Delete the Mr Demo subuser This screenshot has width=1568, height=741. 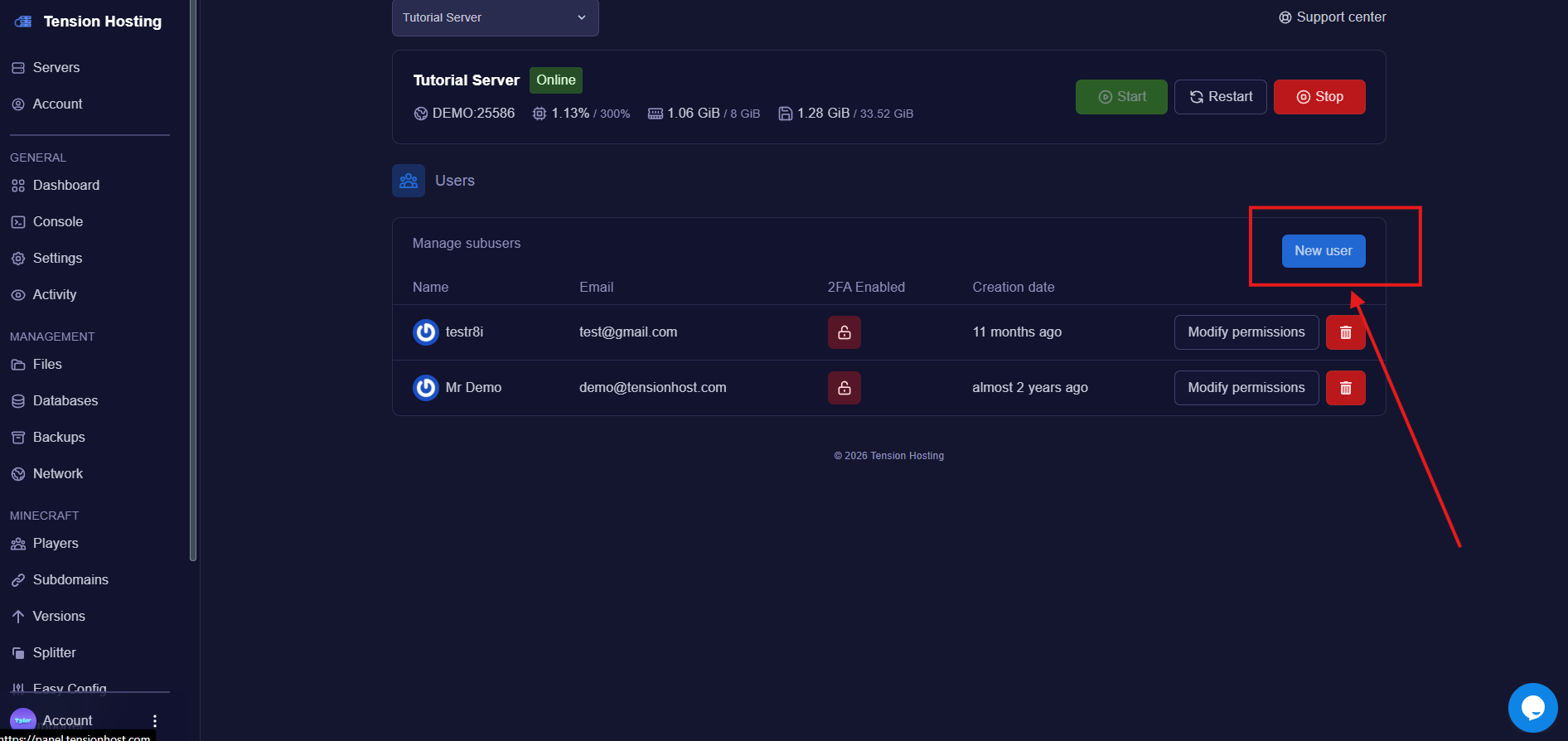click(1346, 388)
